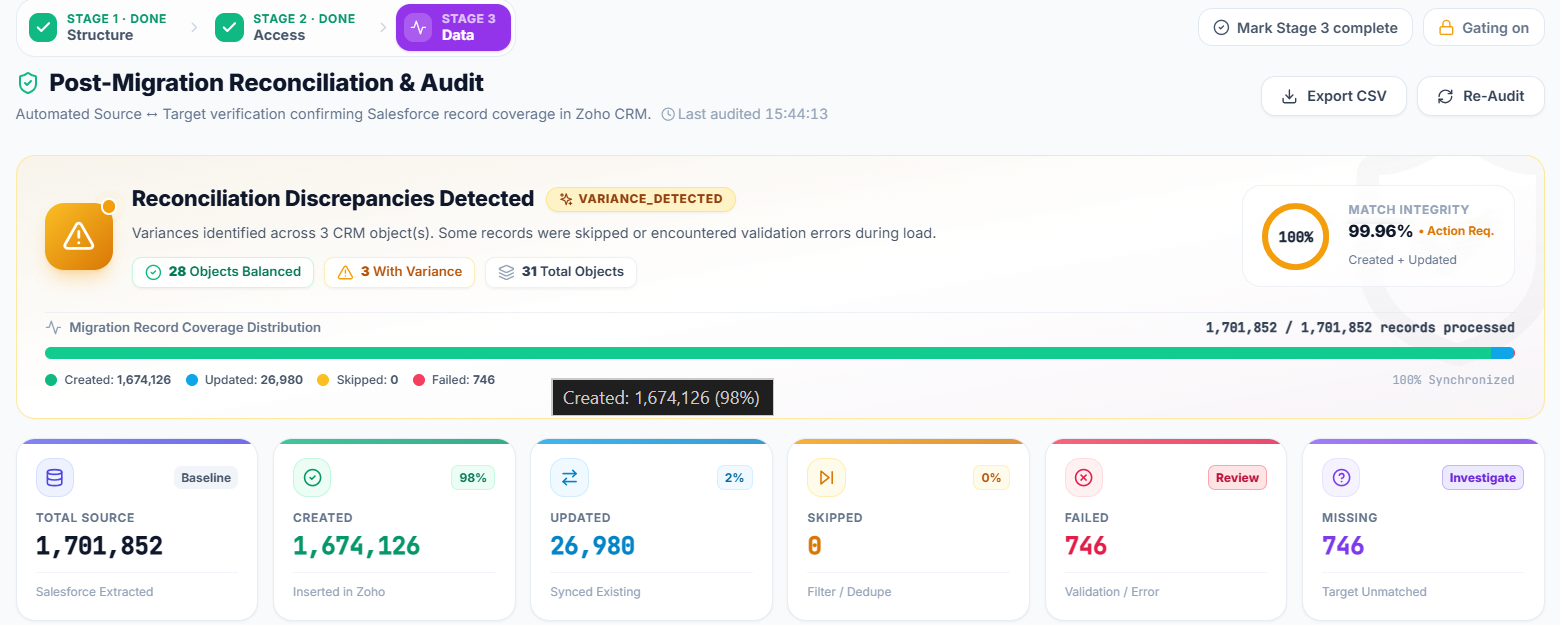Toggle the Gating on lock button

point(1484,27)
